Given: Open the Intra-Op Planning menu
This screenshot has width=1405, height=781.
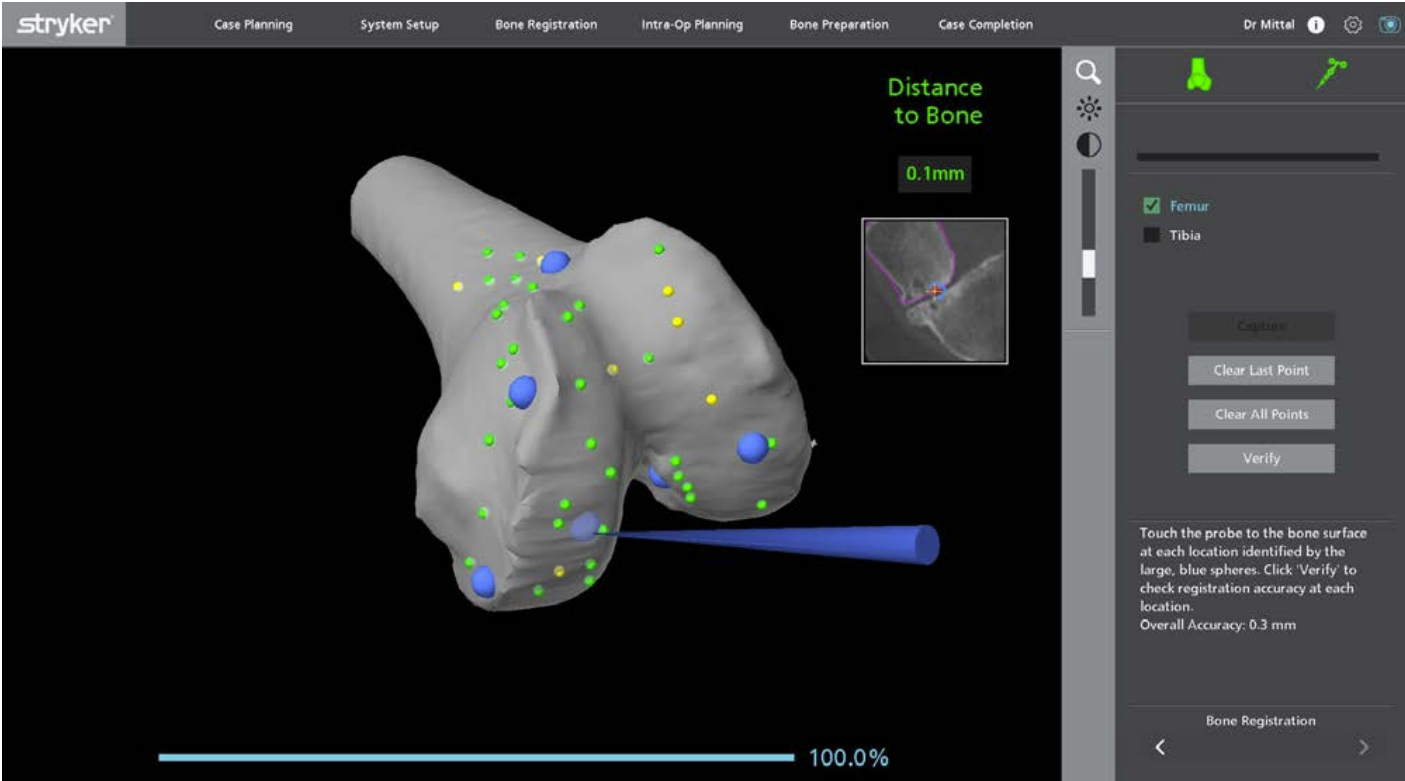Looking at the screenshot, I should tap(692, 25).
